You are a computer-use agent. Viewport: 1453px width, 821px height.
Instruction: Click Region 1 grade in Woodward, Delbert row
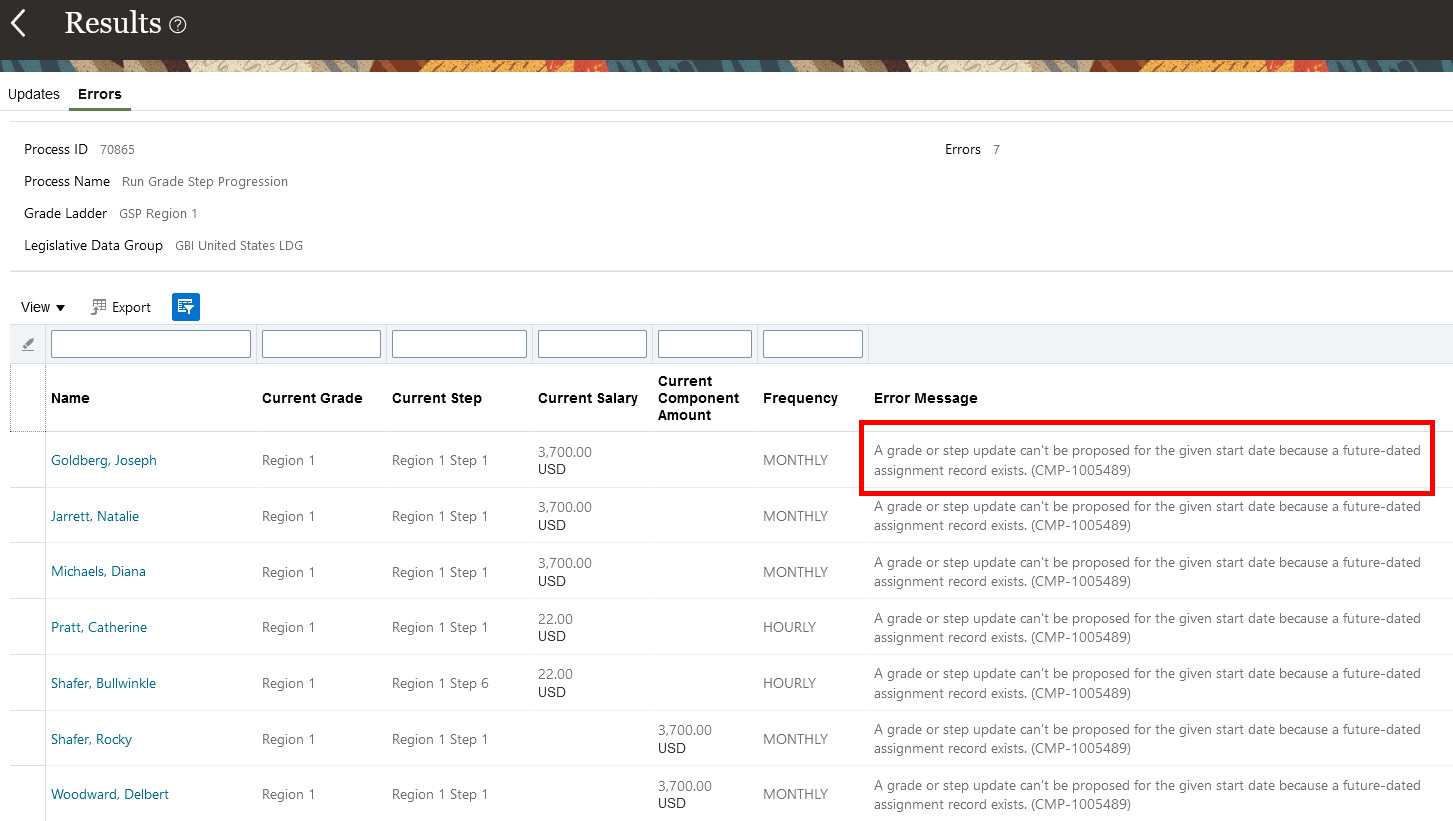click(x=288, y=794)
